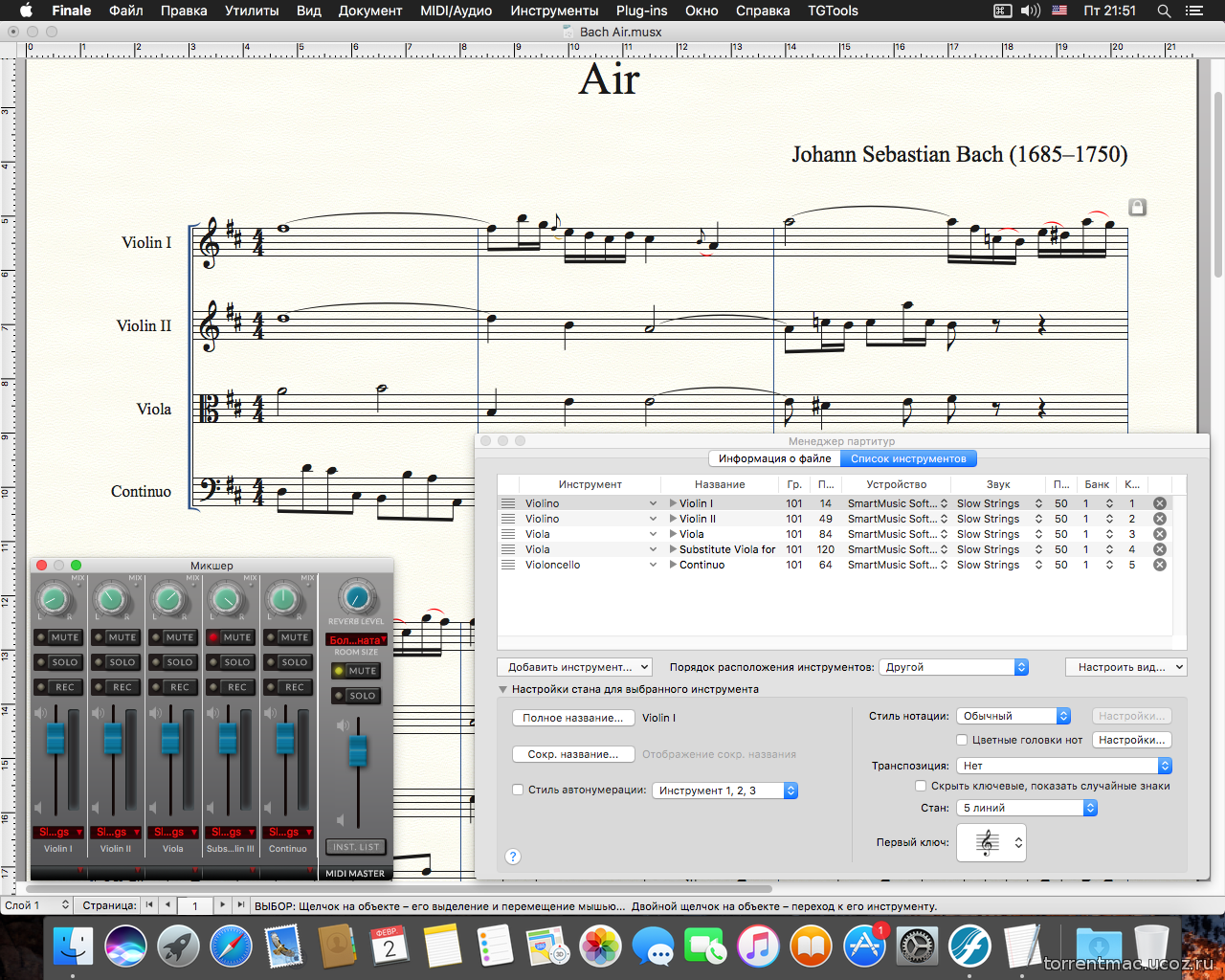This screenshot has width=1225, height=980.
Task: Click MIDI Master volume fader
Action: point(358,750)
